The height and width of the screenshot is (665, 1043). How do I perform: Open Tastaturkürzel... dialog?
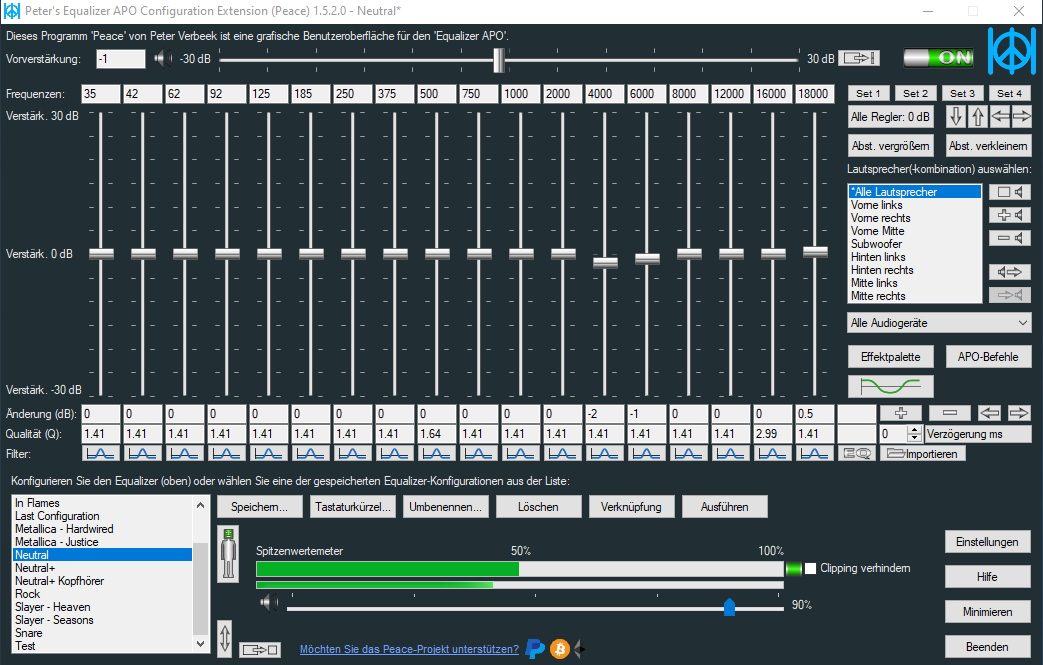tap(353, 507)
